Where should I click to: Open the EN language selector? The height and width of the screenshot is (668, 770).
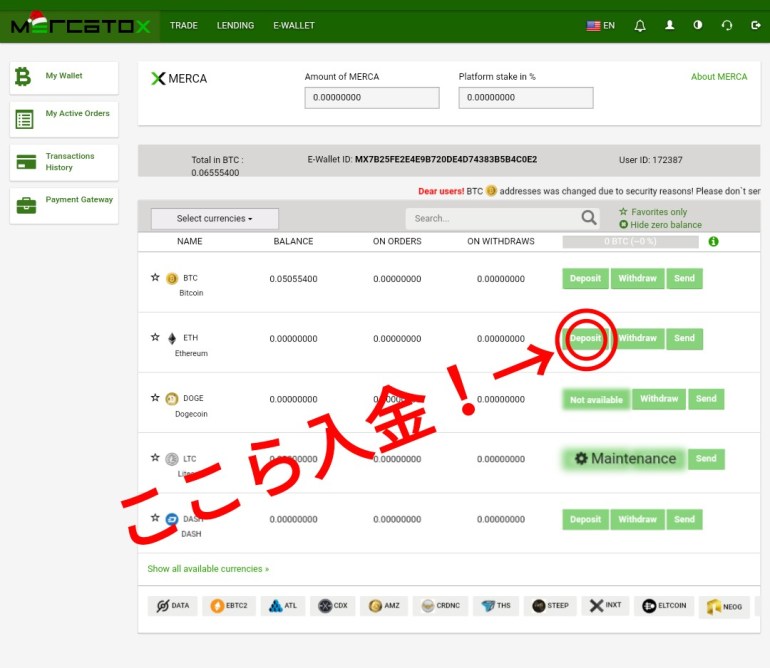601,25
